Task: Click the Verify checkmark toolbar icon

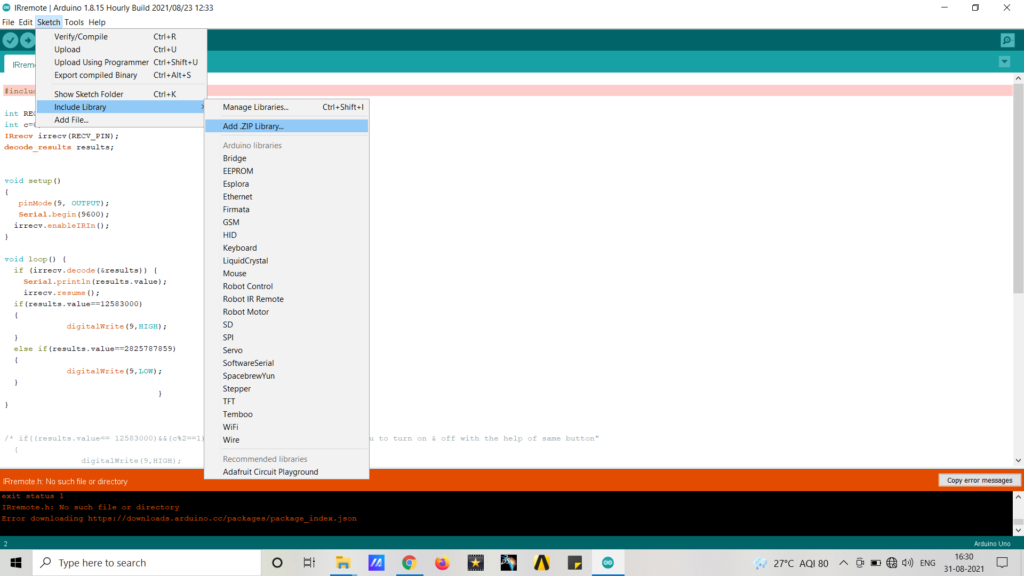Action: pos(10,40)
